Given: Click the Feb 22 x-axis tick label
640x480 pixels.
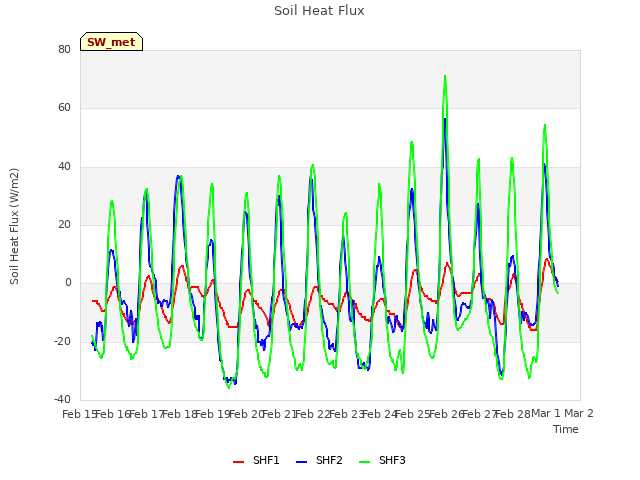Looking at the screenshot, I should (x=312, y=414).
